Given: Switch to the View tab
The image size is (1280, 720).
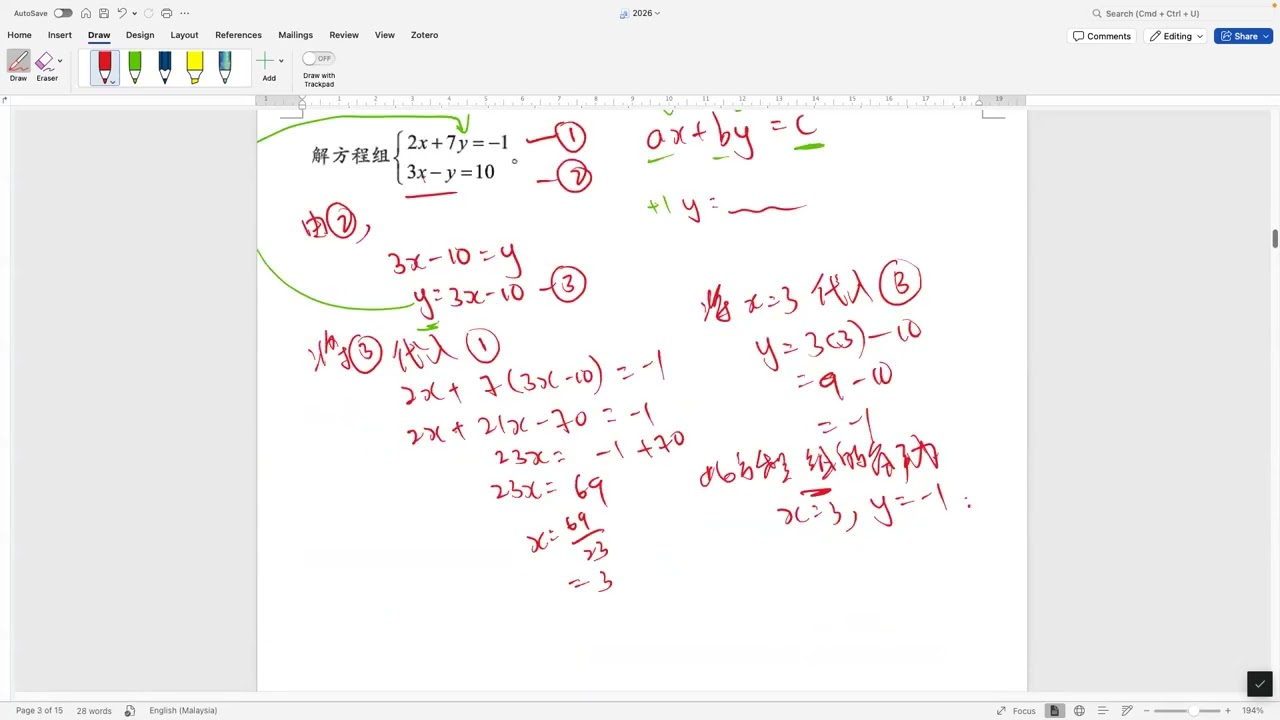Looking at the screenshot, I should 384,35.
